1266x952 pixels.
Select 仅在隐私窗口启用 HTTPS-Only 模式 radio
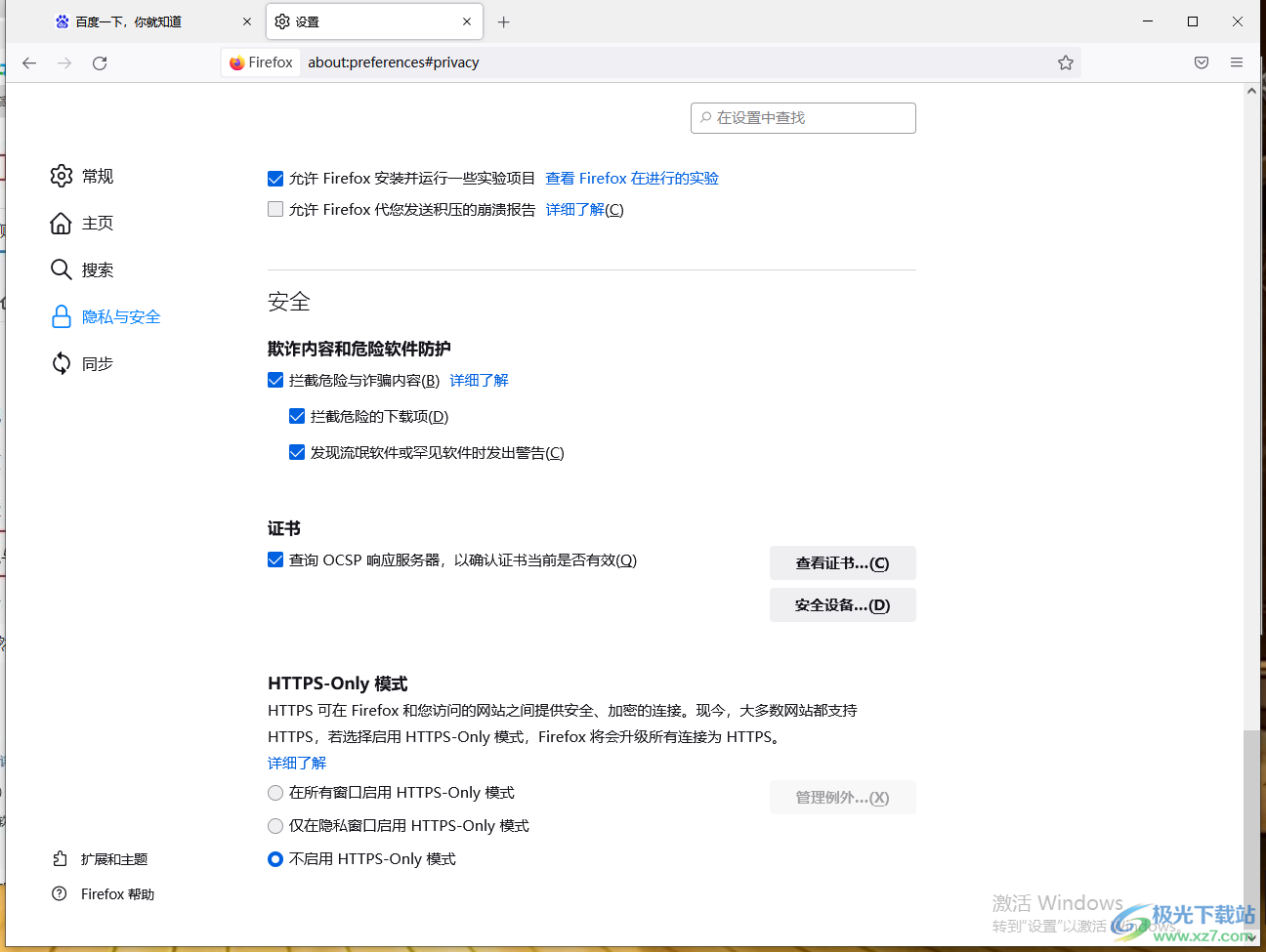coord(275,826)
